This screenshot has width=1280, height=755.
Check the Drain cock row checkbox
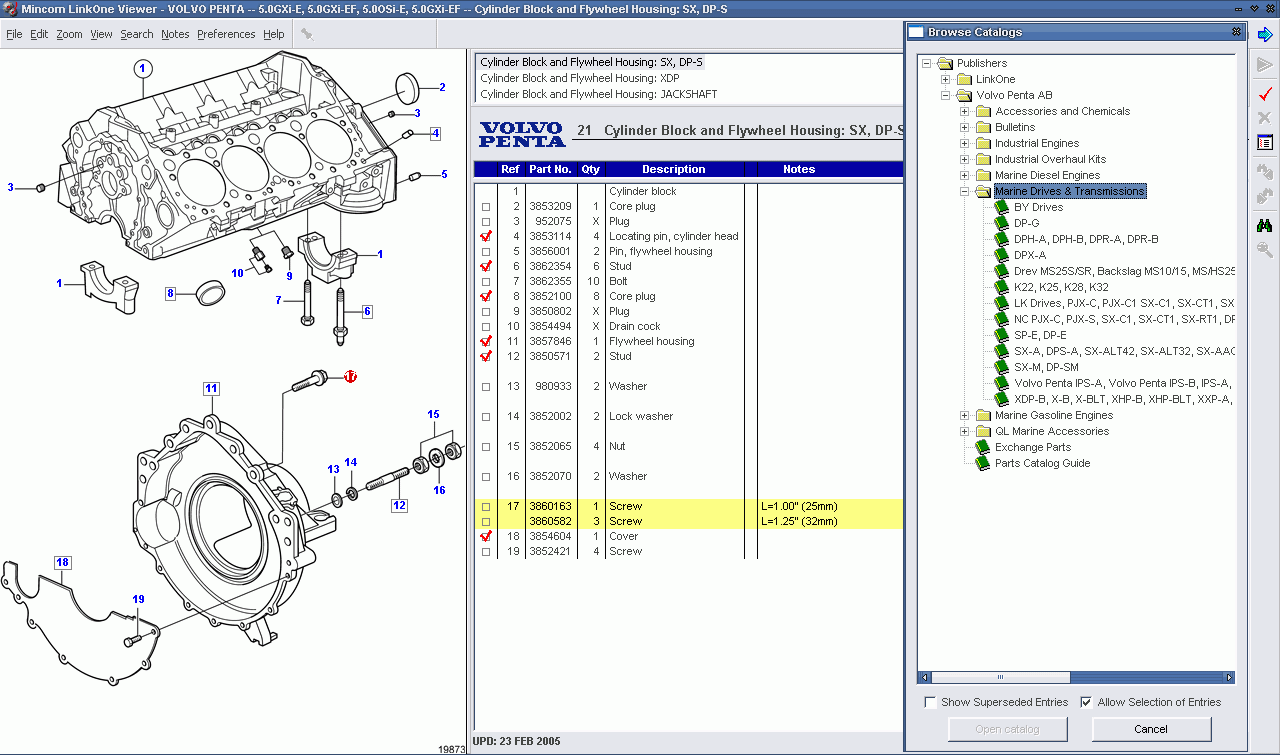(x=486, y=327)
